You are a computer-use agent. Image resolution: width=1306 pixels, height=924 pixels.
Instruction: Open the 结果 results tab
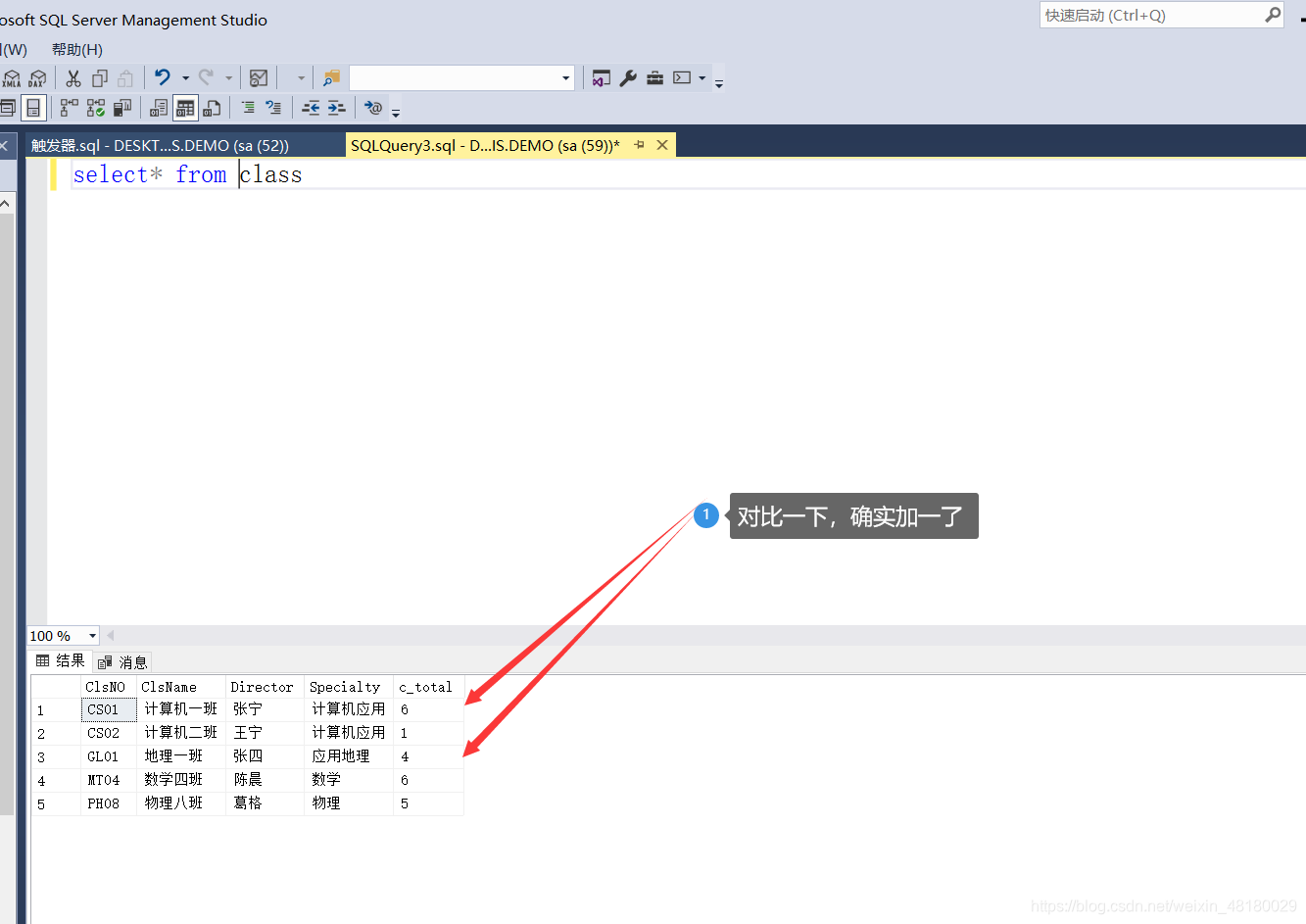tap(61, 661)
